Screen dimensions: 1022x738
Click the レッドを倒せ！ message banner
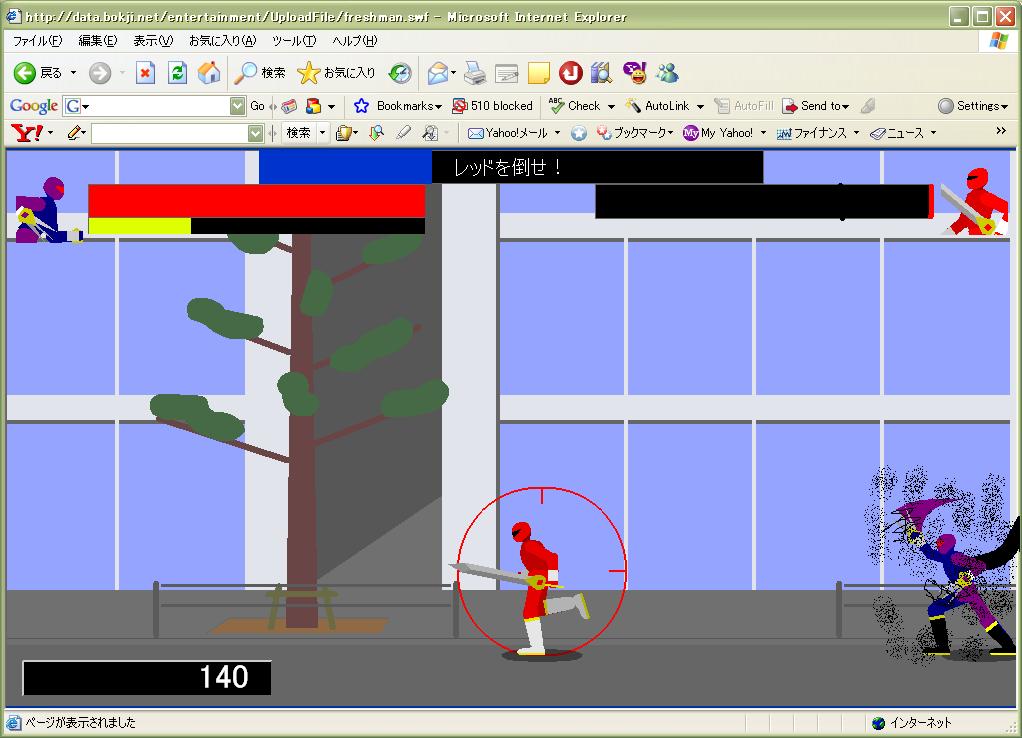coord(597,168)
